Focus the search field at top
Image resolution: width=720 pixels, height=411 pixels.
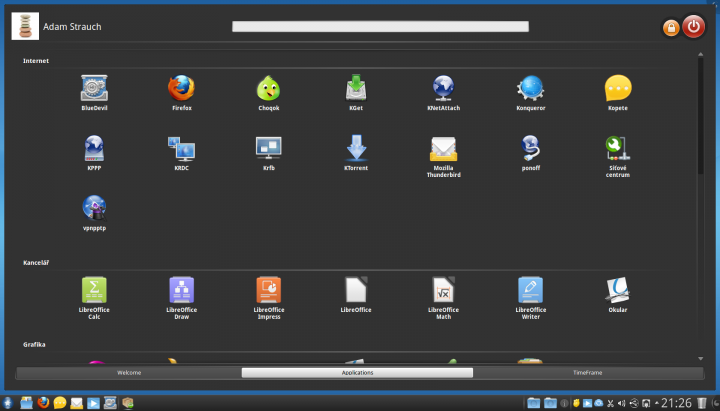380,27
